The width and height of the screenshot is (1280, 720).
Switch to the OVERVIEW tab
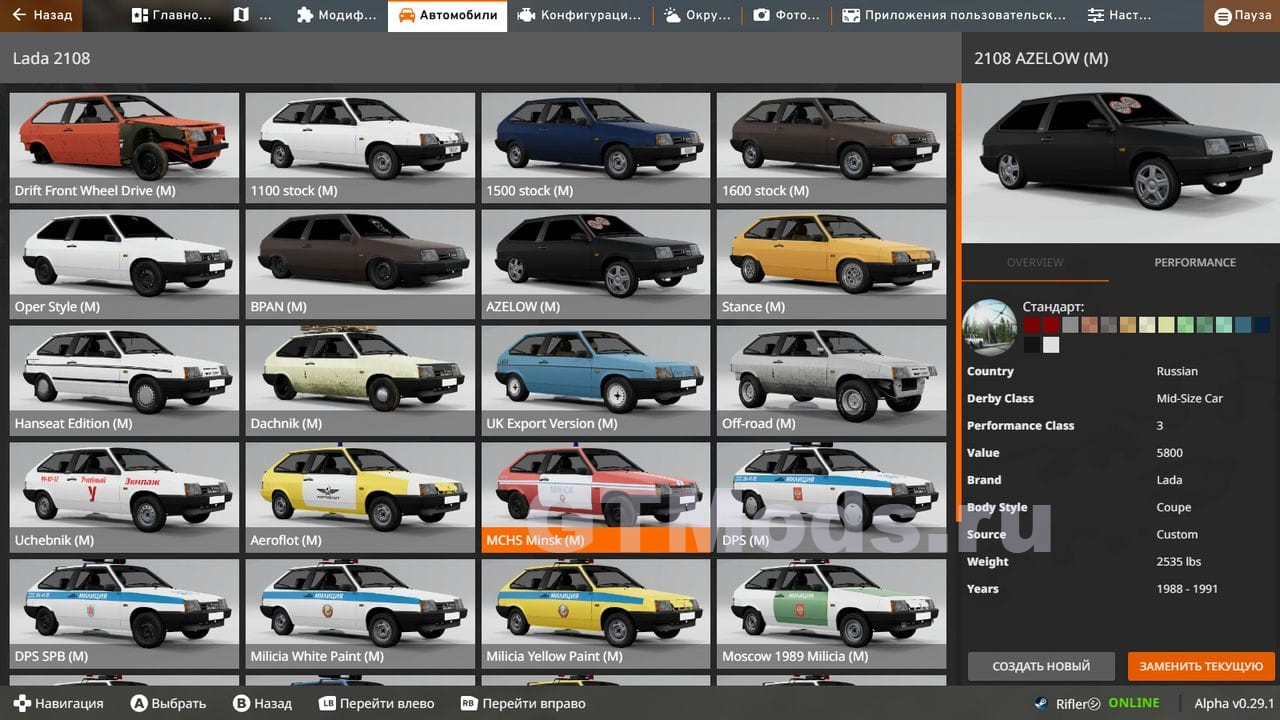[1035, 262]
